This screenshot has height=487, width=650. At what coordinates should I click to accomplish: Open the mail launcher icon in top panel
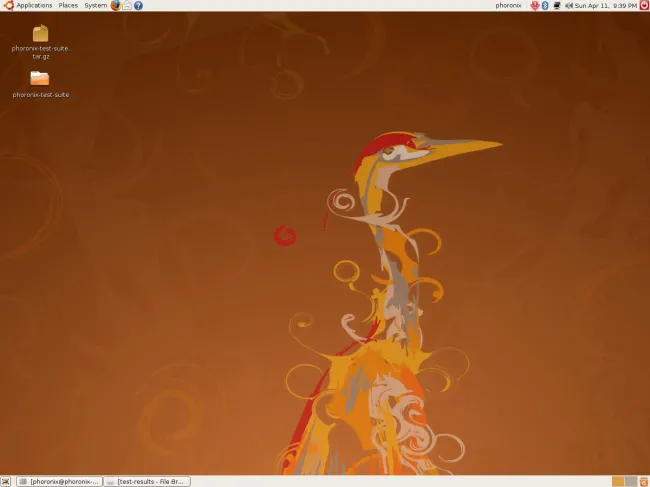(x=127, y=5)
